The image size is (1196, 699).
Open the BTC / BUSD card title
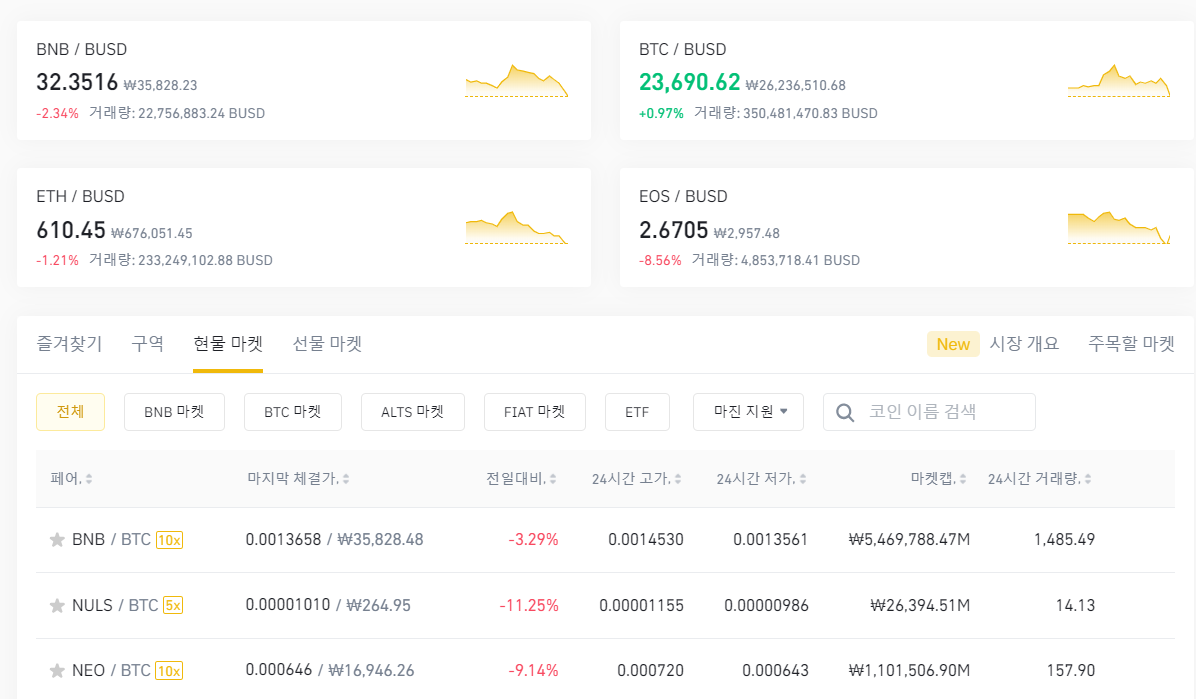(x=683, y=50)
